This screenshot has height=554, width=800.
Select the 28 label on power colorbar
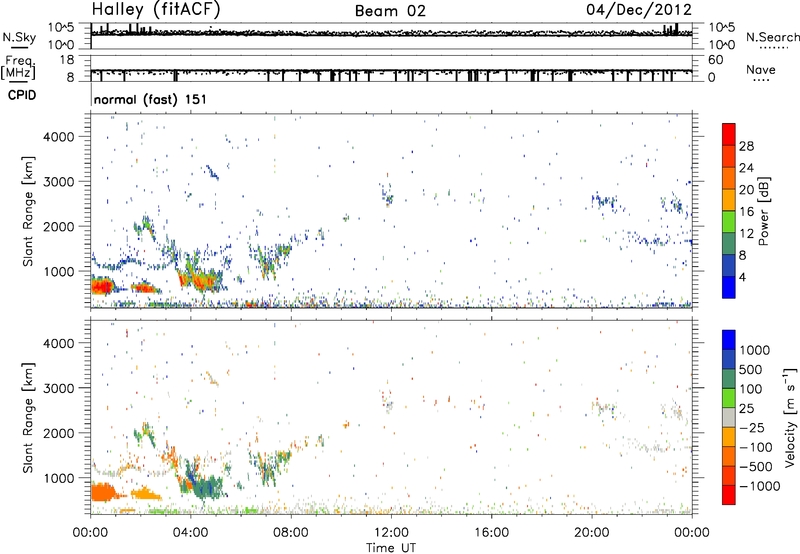click(746, 146)
